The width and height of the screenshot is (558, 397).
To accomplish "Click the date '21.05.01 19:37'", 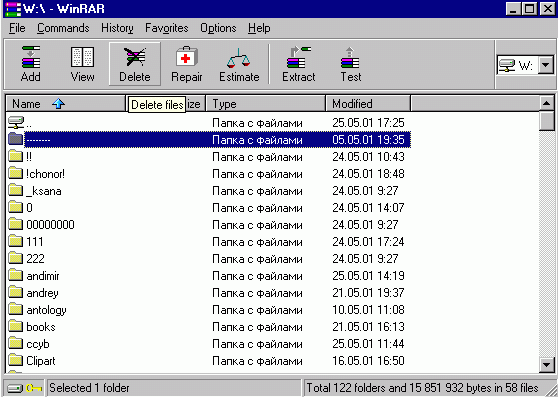I will tap(368, 293).
